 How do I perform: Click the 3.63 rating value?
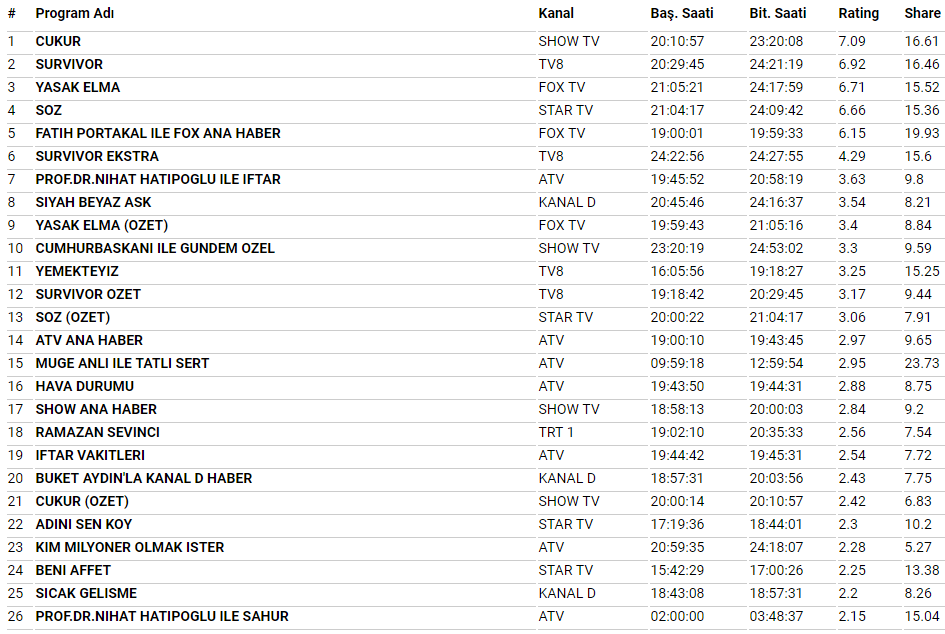click(852, 179)
